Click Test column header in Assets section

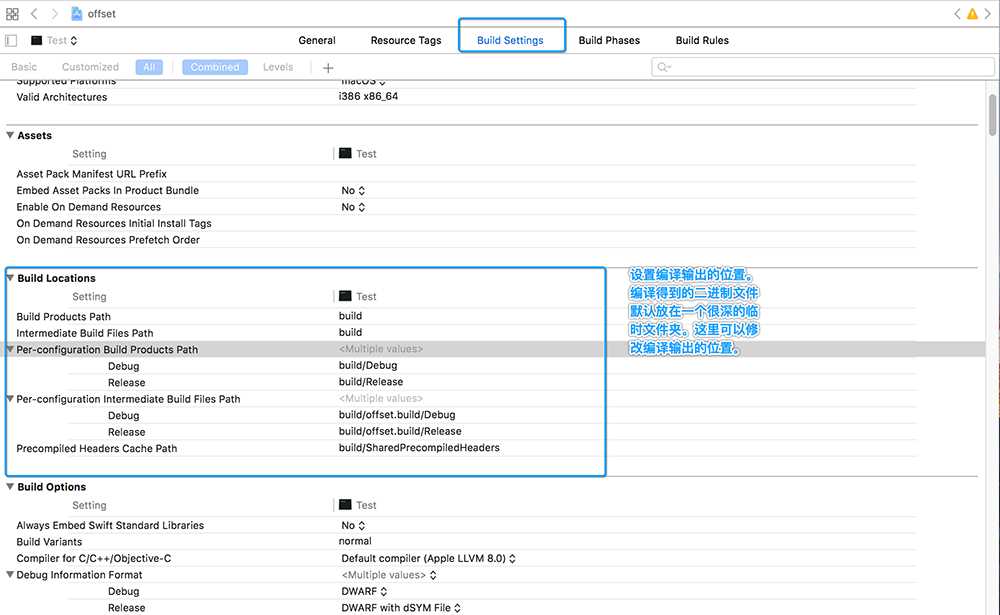point(358,154)
